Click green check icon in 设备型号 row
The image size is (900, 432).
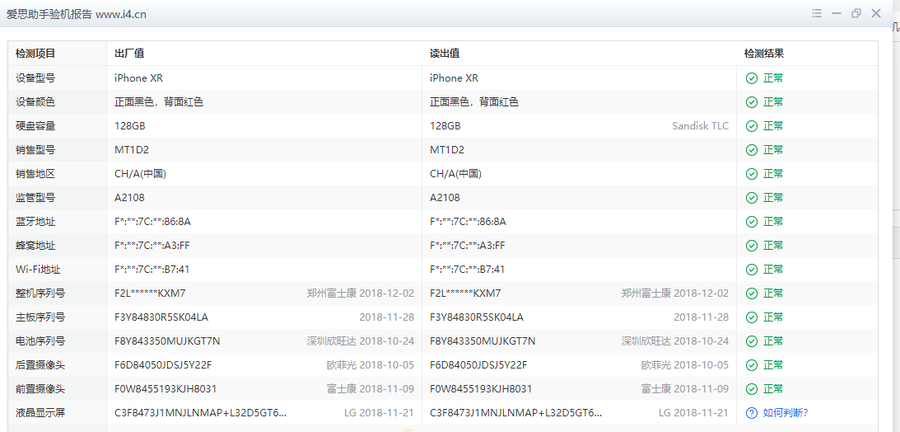[x=751, y=78]
